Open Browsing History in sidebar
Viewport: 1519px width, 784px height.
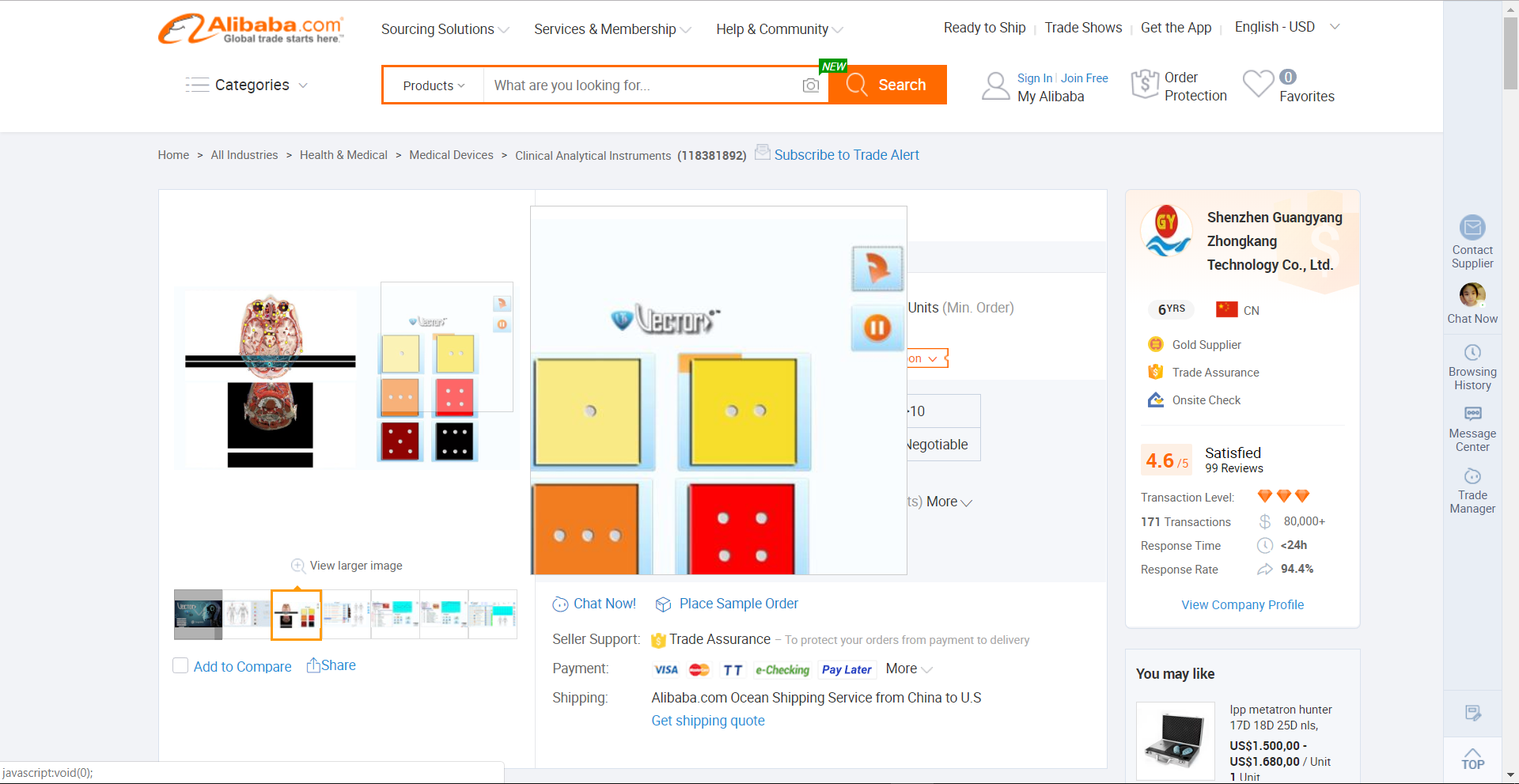1472,353
